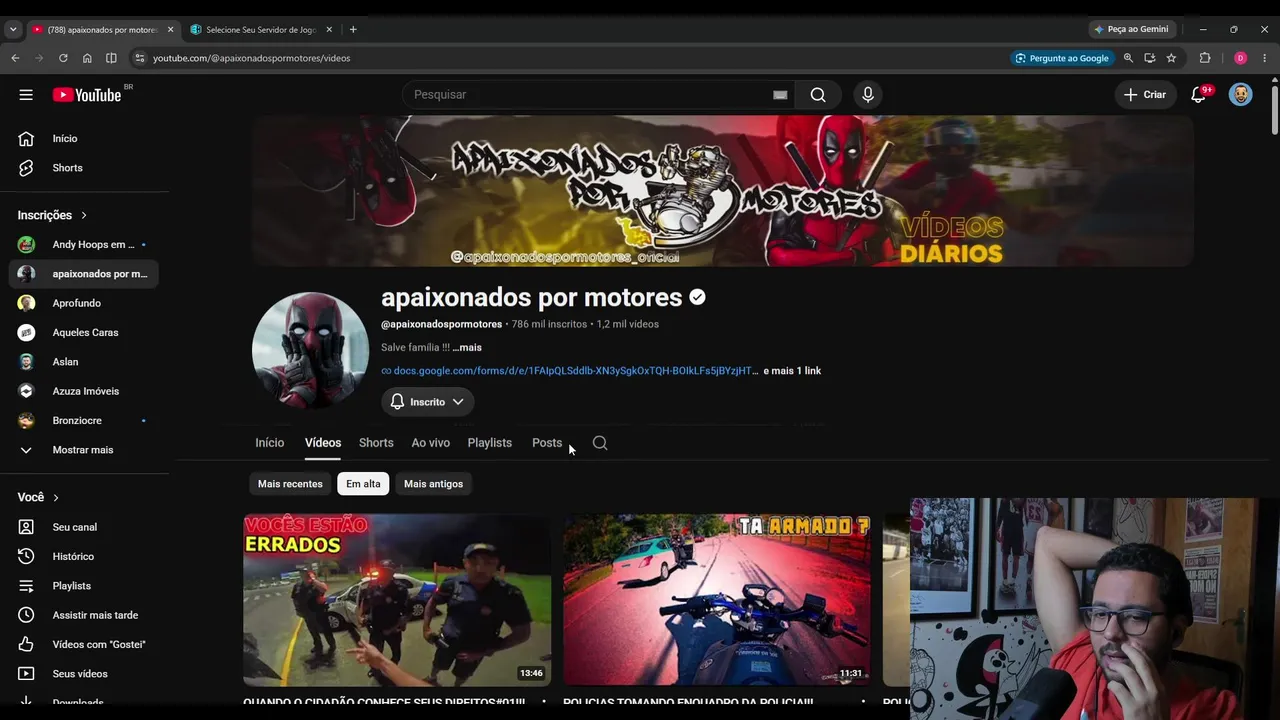
Task: Open the tab search dropdown arrow
Action: click(x=13, y=30)
